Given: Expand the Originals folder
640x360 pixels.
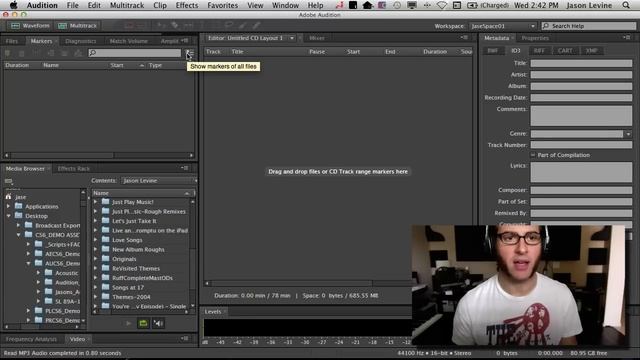Looking at the screenshot, I should [x=96, y=259].
